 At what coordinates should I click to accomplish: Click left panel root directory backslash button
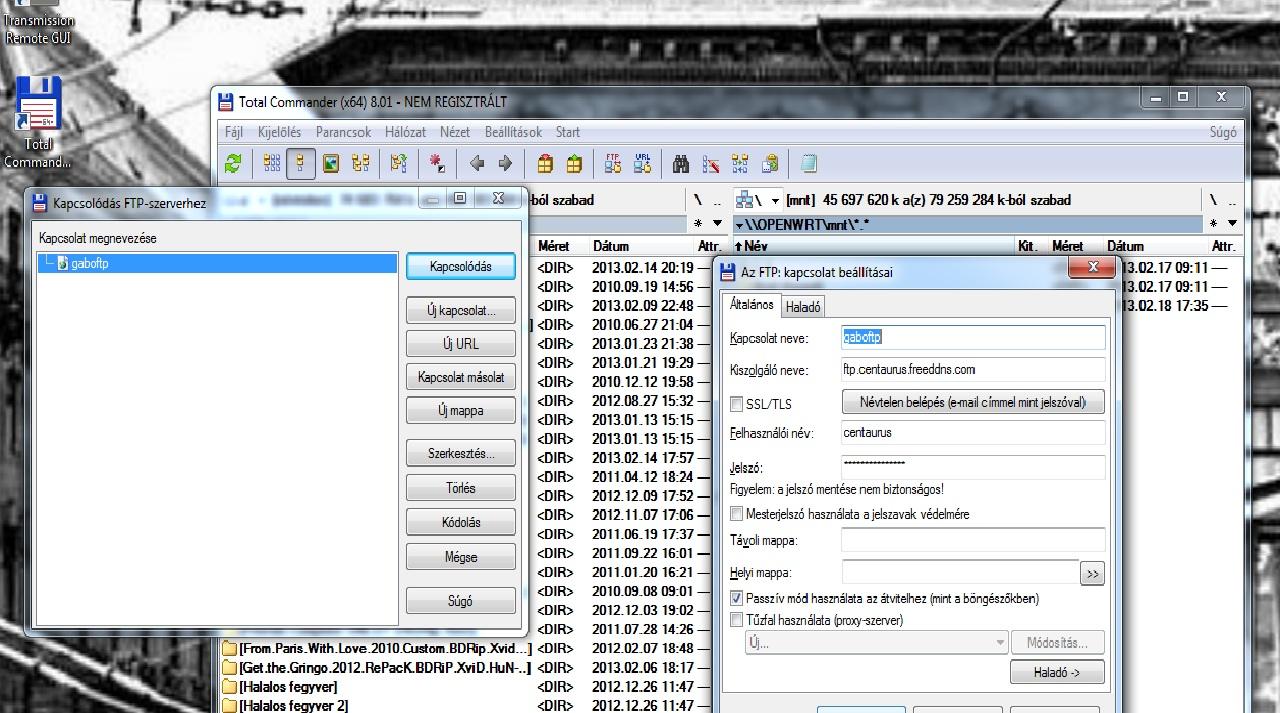[x=698, y=200]
